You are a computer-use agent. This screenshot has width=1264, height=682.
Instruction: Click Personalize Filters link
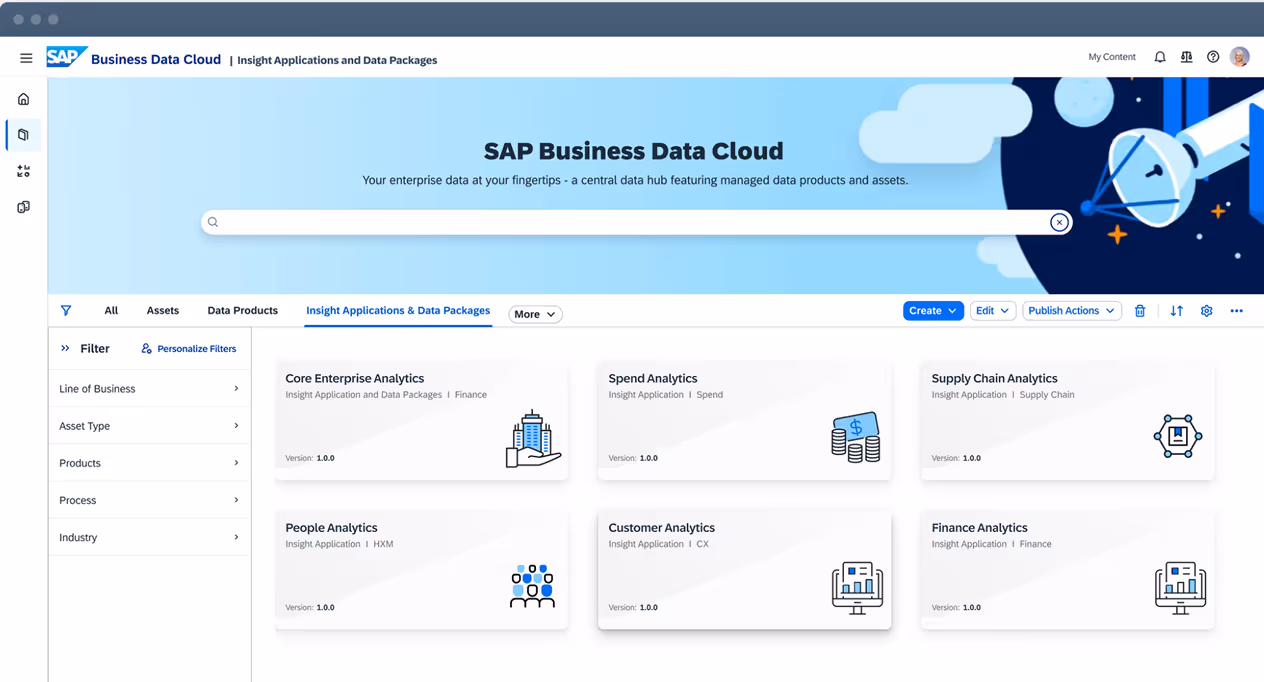point(197,349)
